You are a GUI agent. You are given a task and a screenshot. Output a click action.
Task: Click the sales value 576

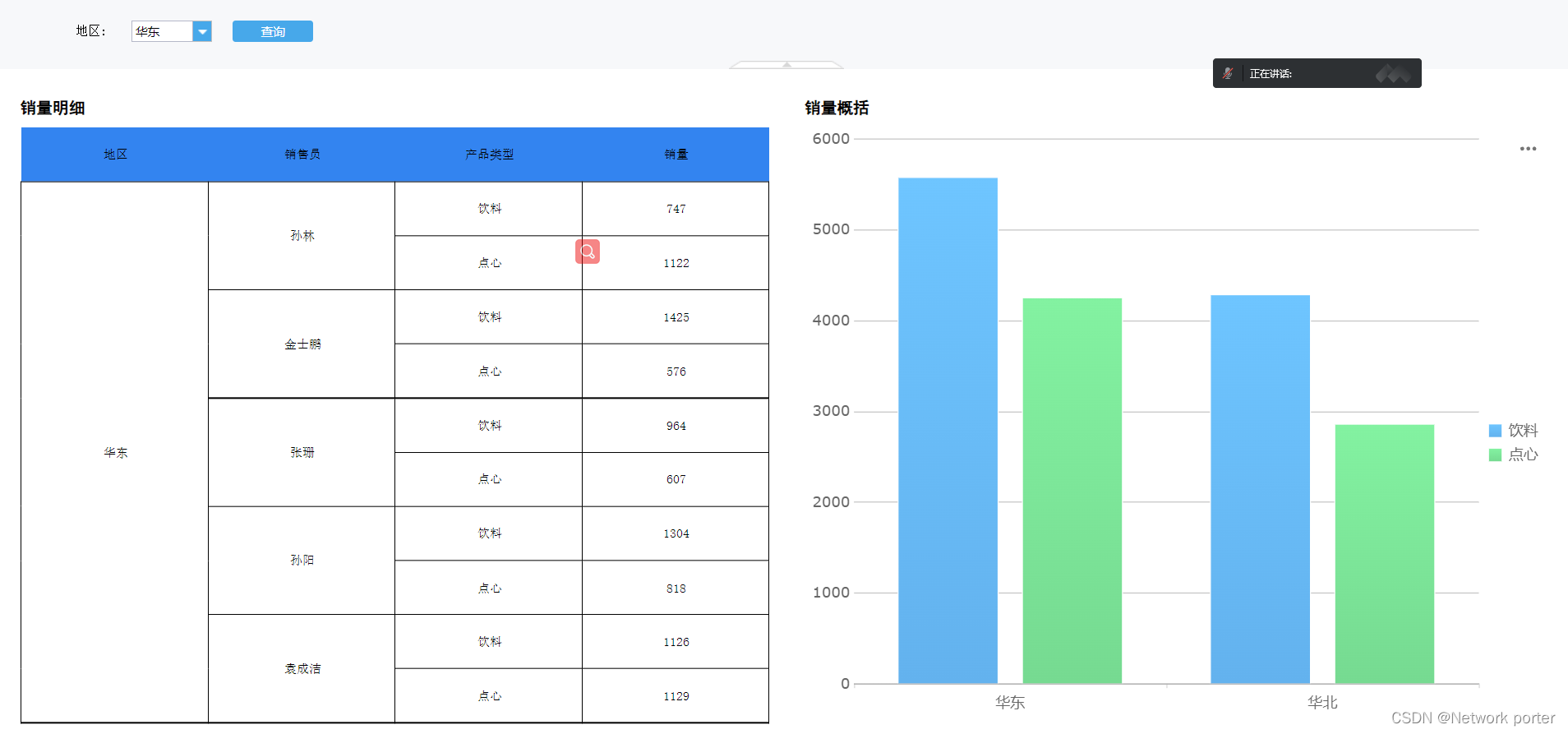pyautogui.click(x=676, y=372)
